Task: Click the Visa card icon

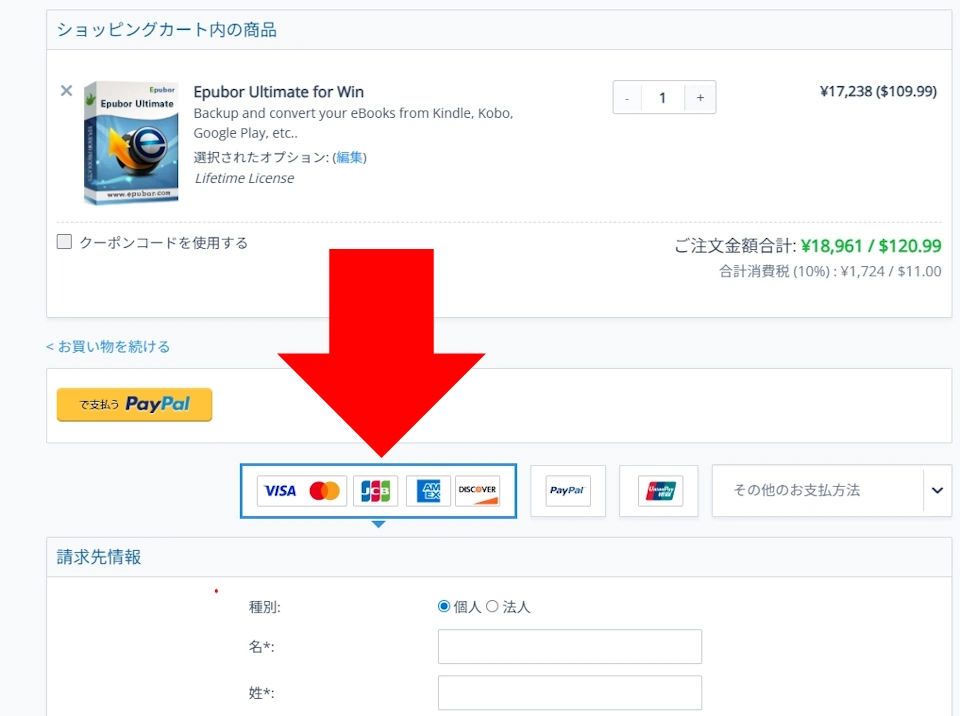Action: (x=280, y=491)
